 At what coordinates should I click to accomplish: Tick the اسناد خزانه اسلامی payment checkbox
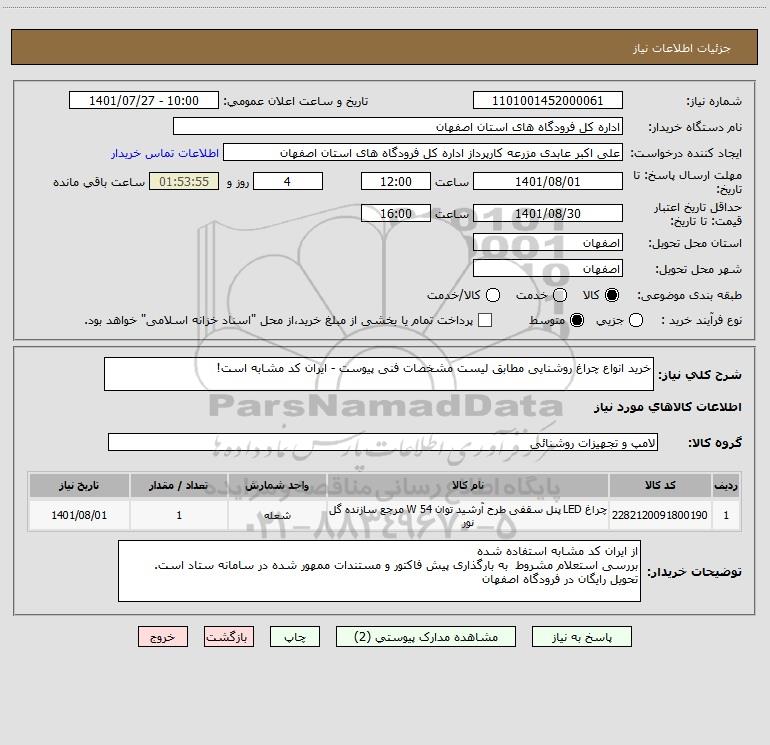point(485,320)
